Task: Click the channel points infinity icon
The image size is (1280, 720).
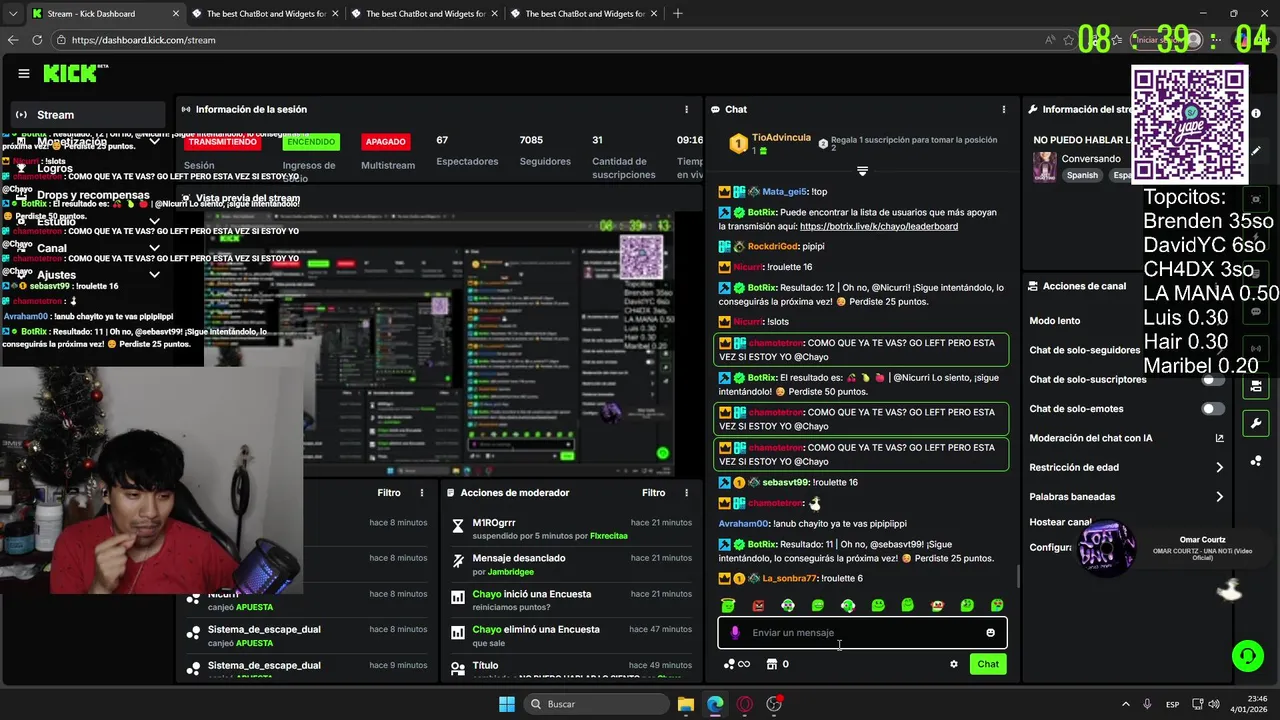Action: [x=737, y=664]
